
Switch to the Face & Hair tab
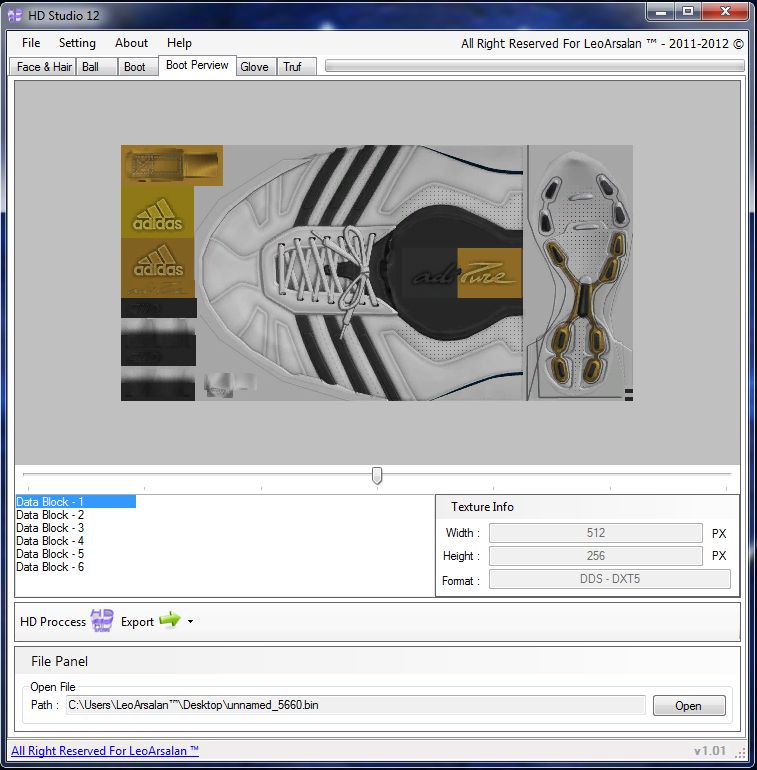[x=44, y=67]
